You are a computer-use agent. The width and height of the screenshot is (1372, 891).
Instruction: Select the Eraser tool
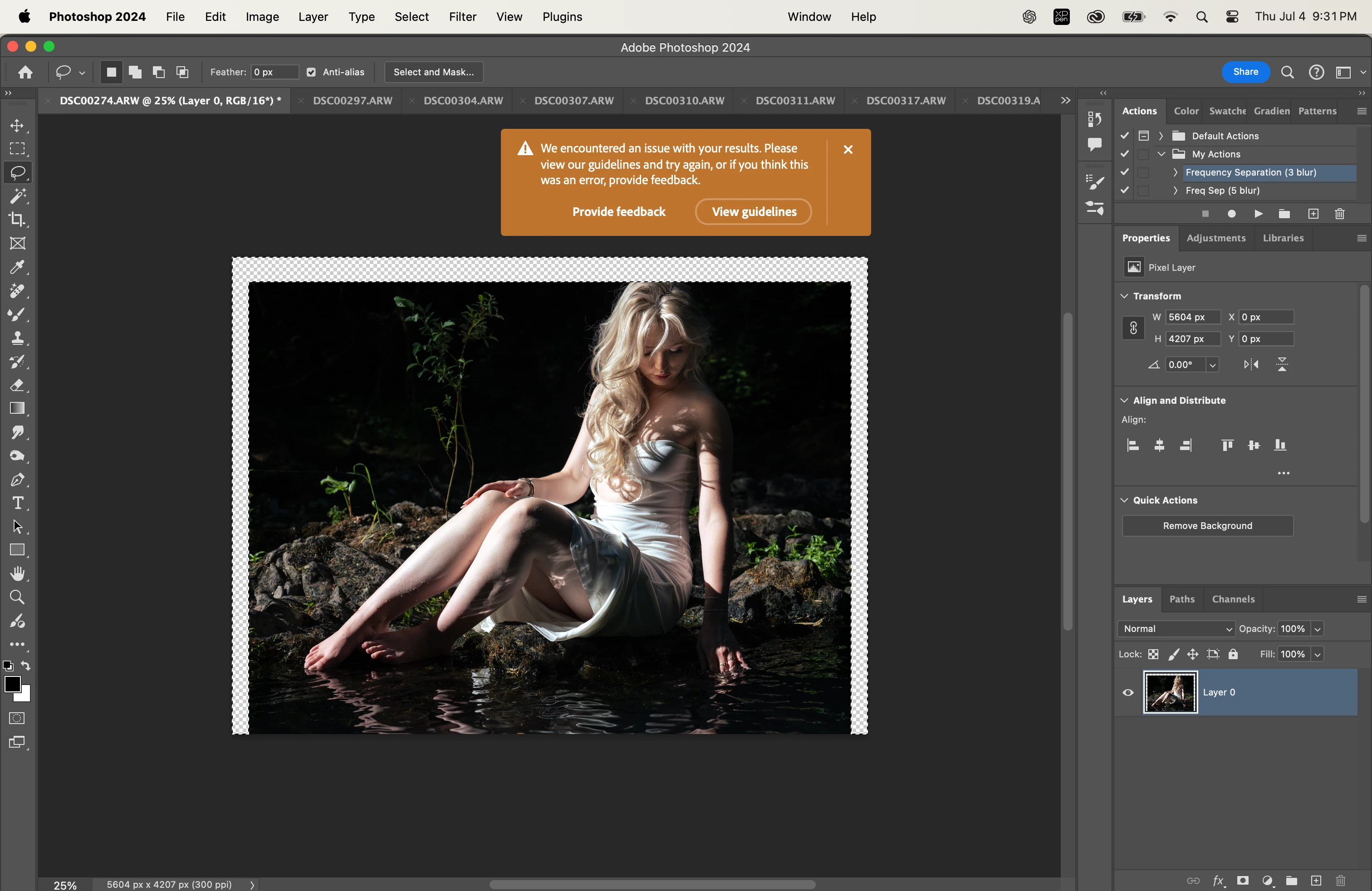pyautogui.click(x=17, y=385)
